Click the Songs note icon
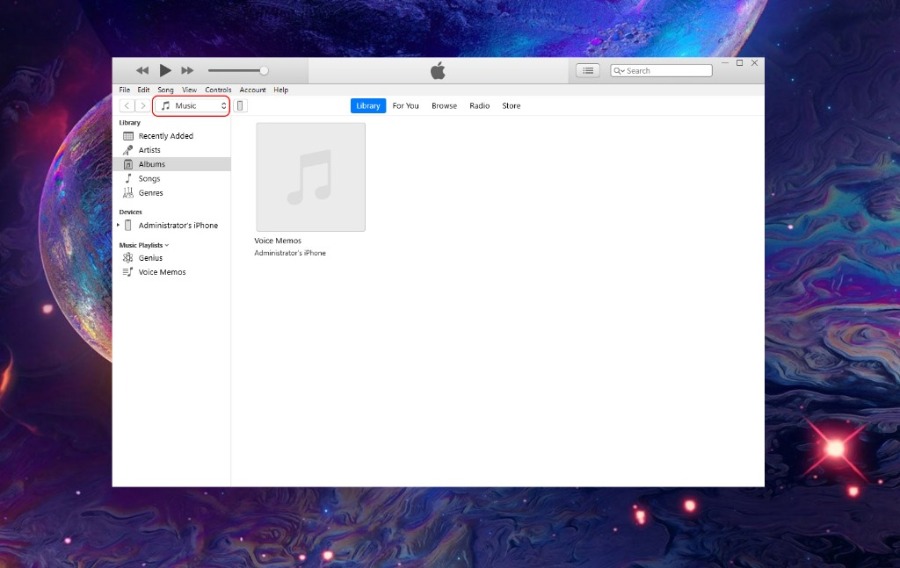The image size is (900, 568). [x=129, y=178]
